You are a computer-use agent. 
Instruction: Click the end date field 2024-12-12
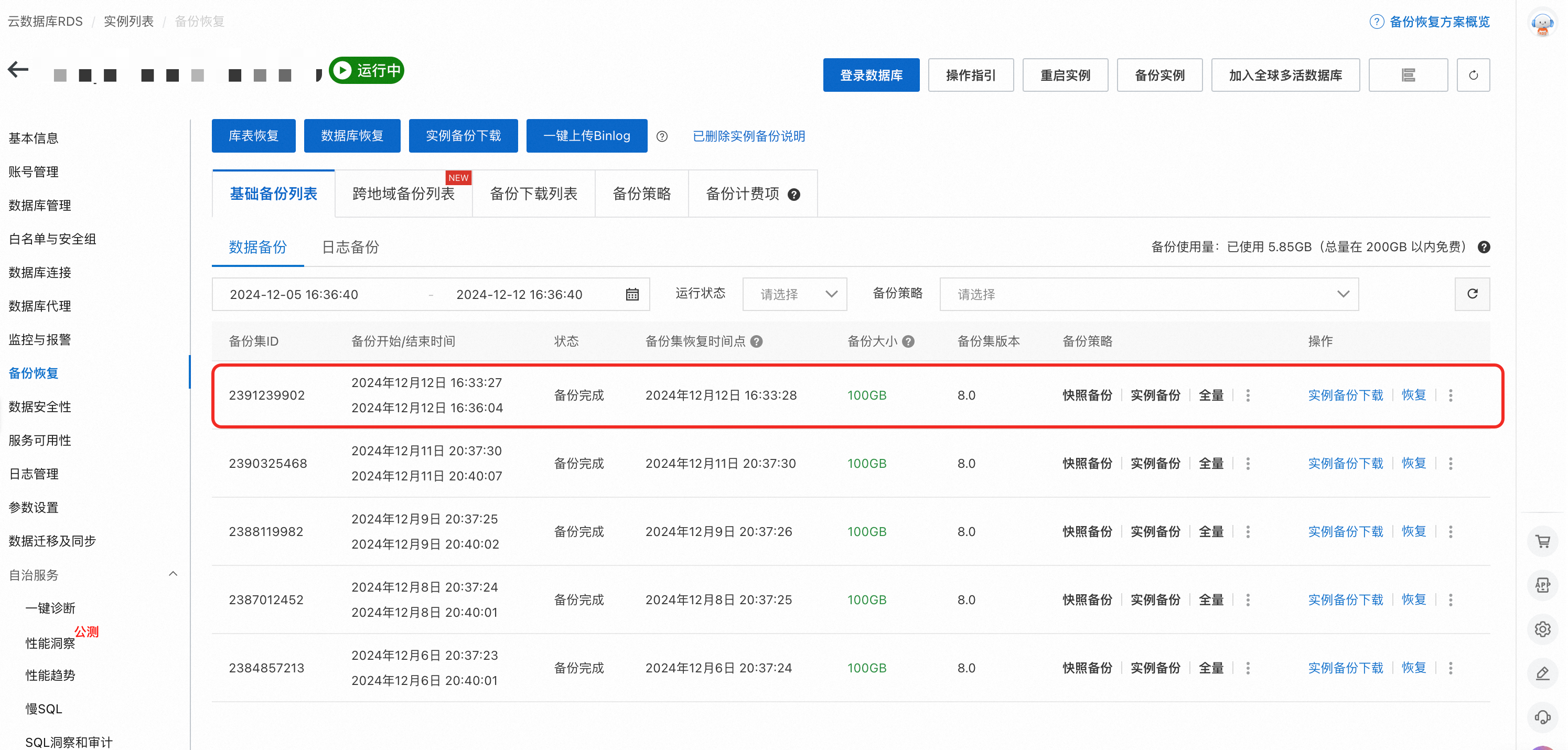click(x=519, y=295)
